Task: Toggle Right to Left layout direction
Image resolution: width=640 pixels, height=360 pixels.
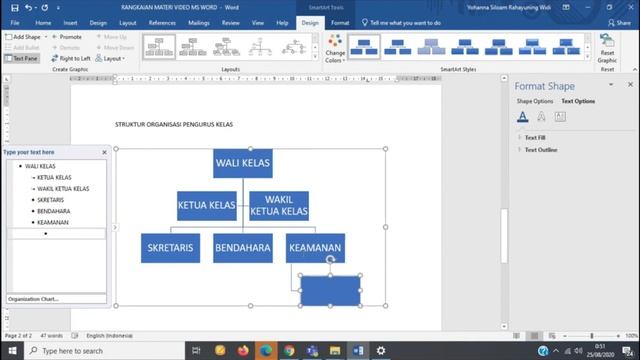Action: 71,58
